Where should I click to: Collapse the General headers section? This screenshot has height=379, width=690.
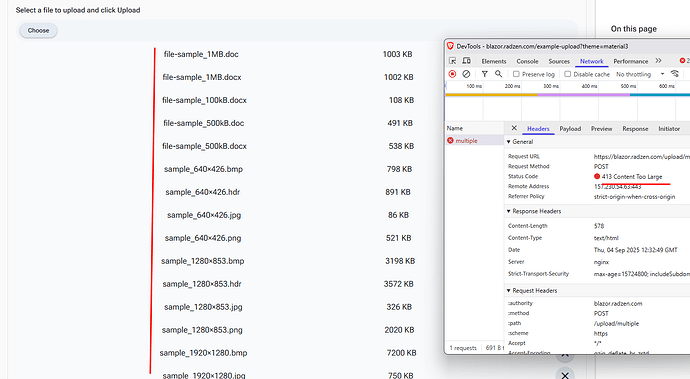520,142
